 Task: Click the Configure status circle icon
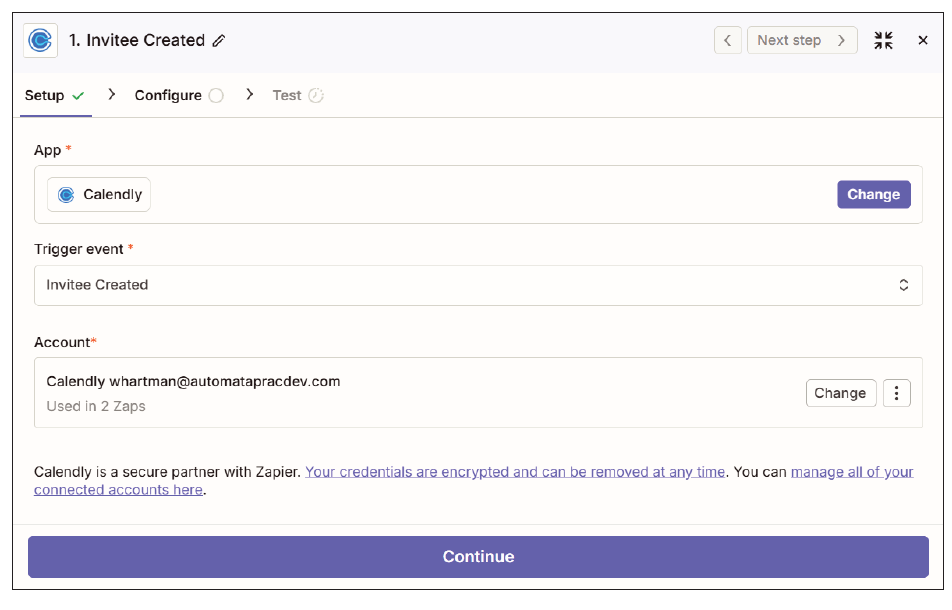coord(216,96)
